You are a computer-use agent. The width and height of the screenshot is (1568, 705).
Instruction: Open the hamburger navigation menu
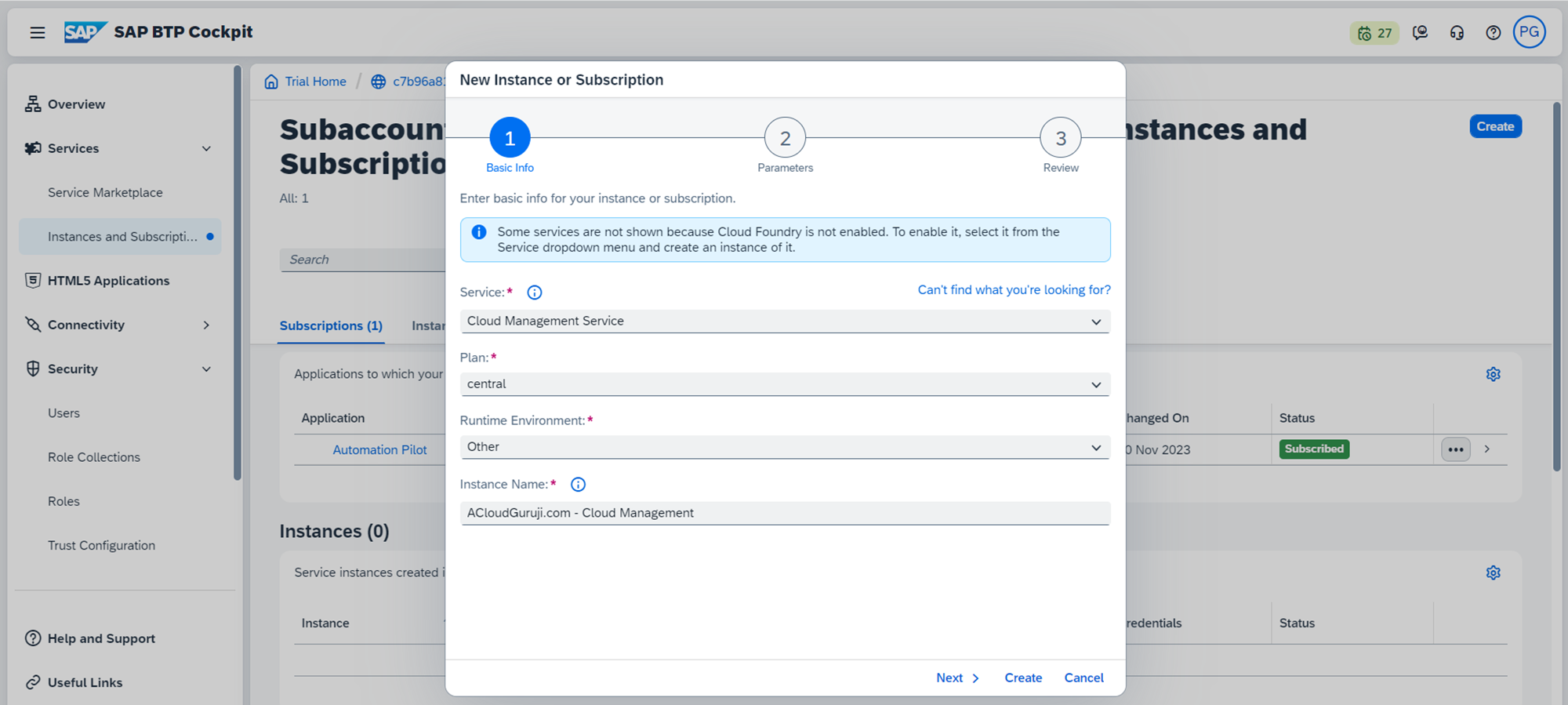[37, 32]
